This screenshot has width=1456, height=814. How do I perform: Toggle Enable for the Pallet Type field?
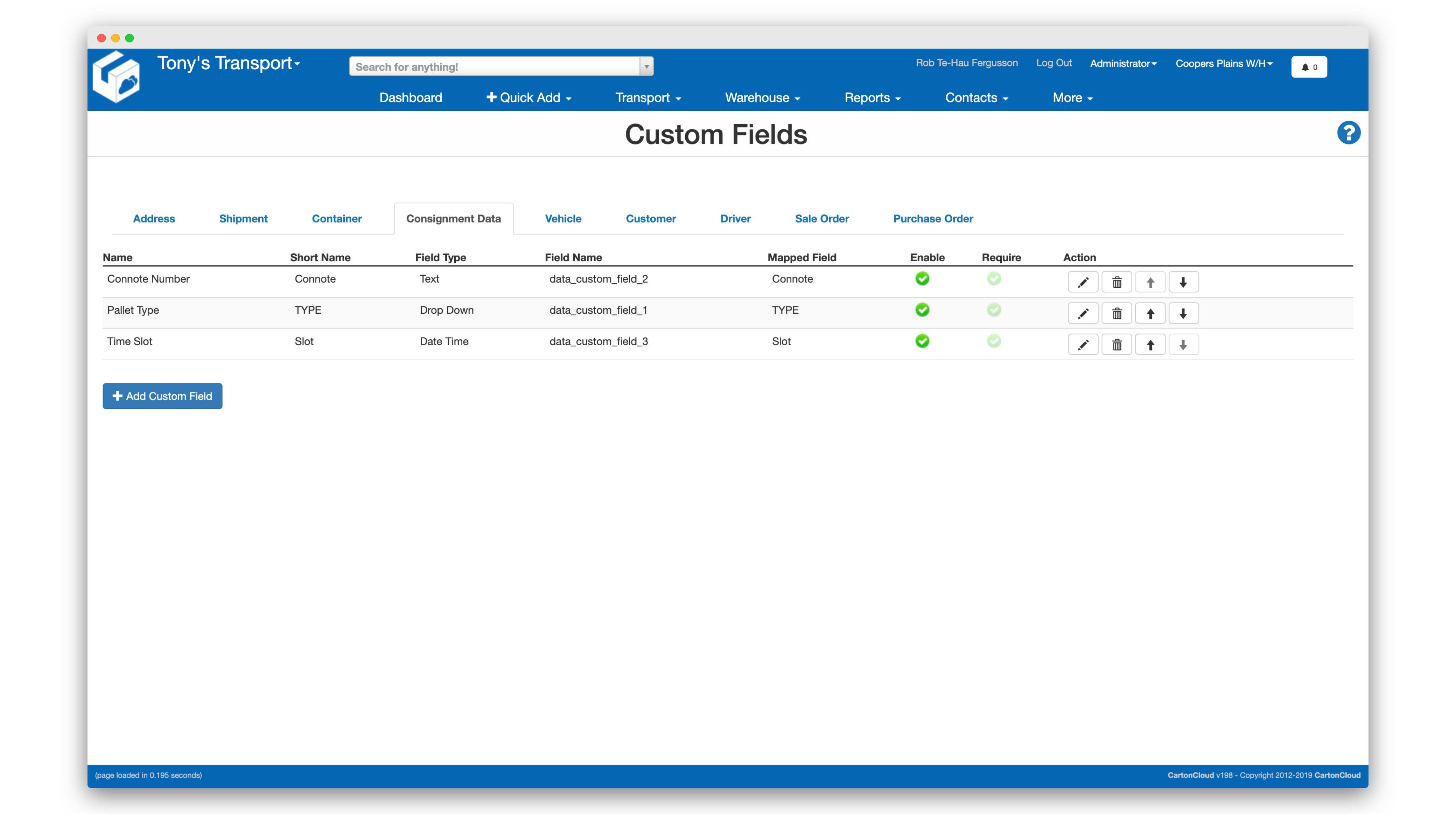[922, 310]
